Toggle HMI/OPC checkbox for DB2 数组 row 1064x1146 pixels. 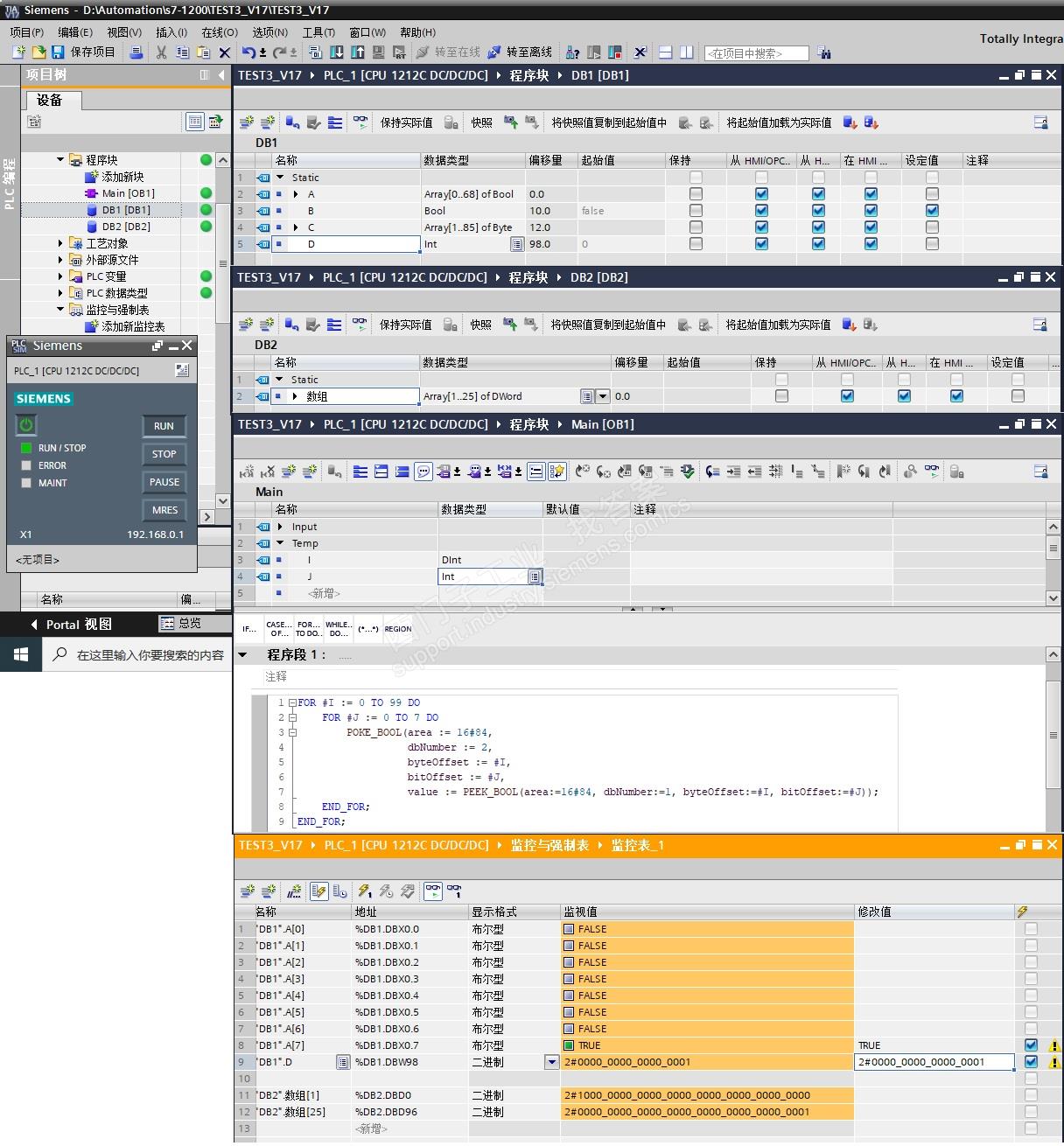pos(847,396)
